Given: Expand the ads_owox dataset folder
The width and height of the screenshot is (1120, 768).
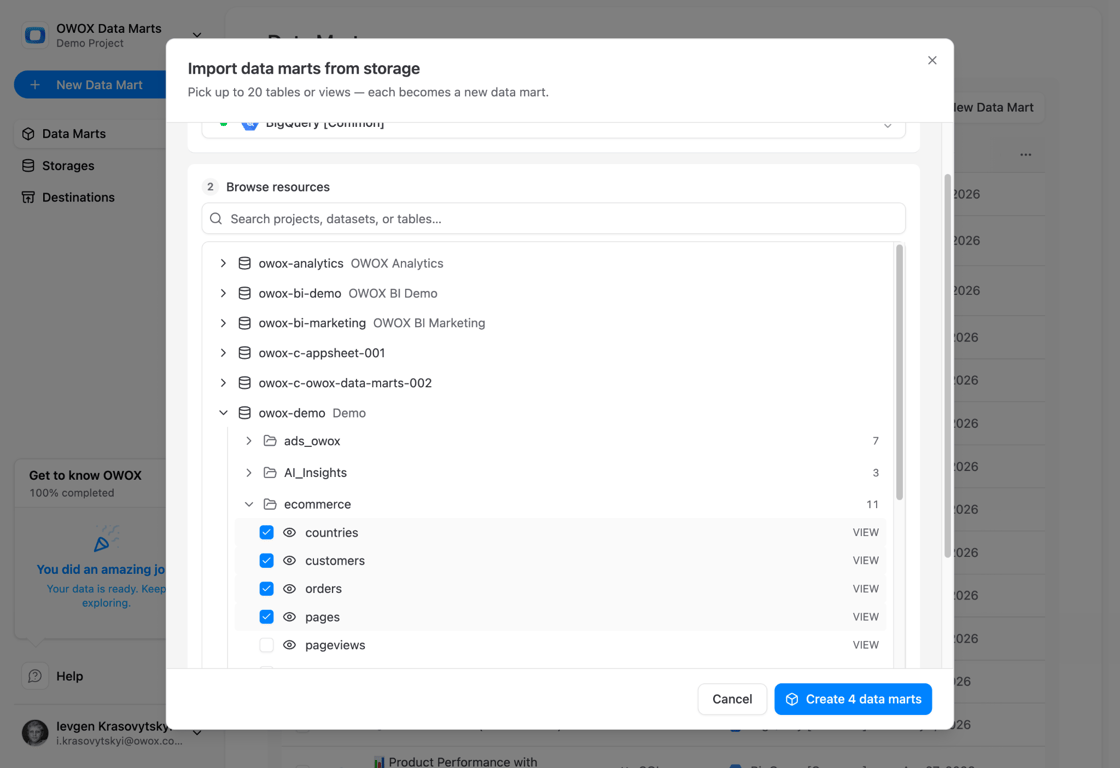Looking at the screenshot, I should (249, 441).
